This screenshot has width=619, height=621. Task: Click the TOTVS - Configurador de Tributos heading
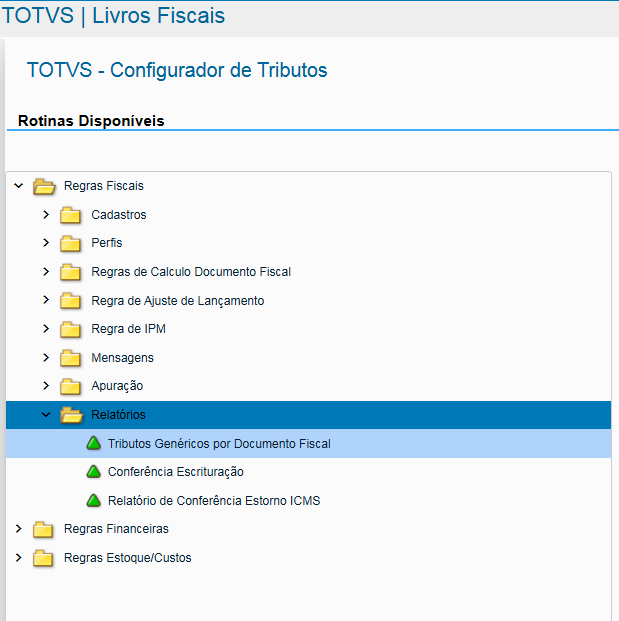click(x=177, y=70)
